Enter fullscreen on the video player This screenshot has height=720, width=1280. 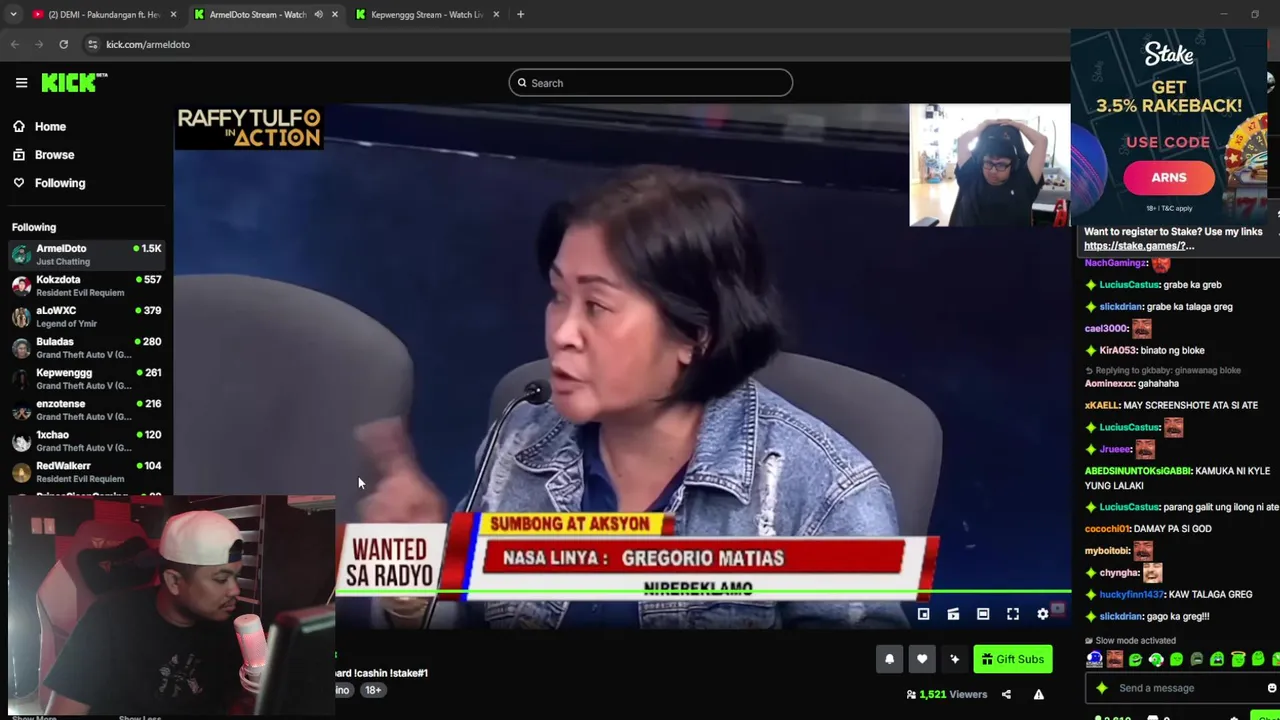(1013, 614)
